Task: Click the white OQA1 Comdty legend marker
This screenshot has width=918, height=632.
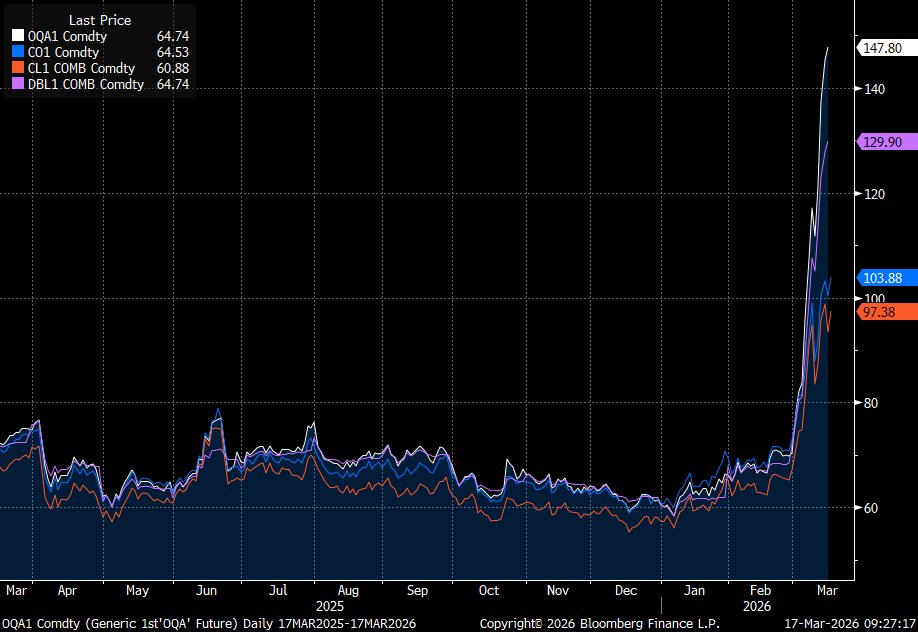Action: [x=17, y=36]
